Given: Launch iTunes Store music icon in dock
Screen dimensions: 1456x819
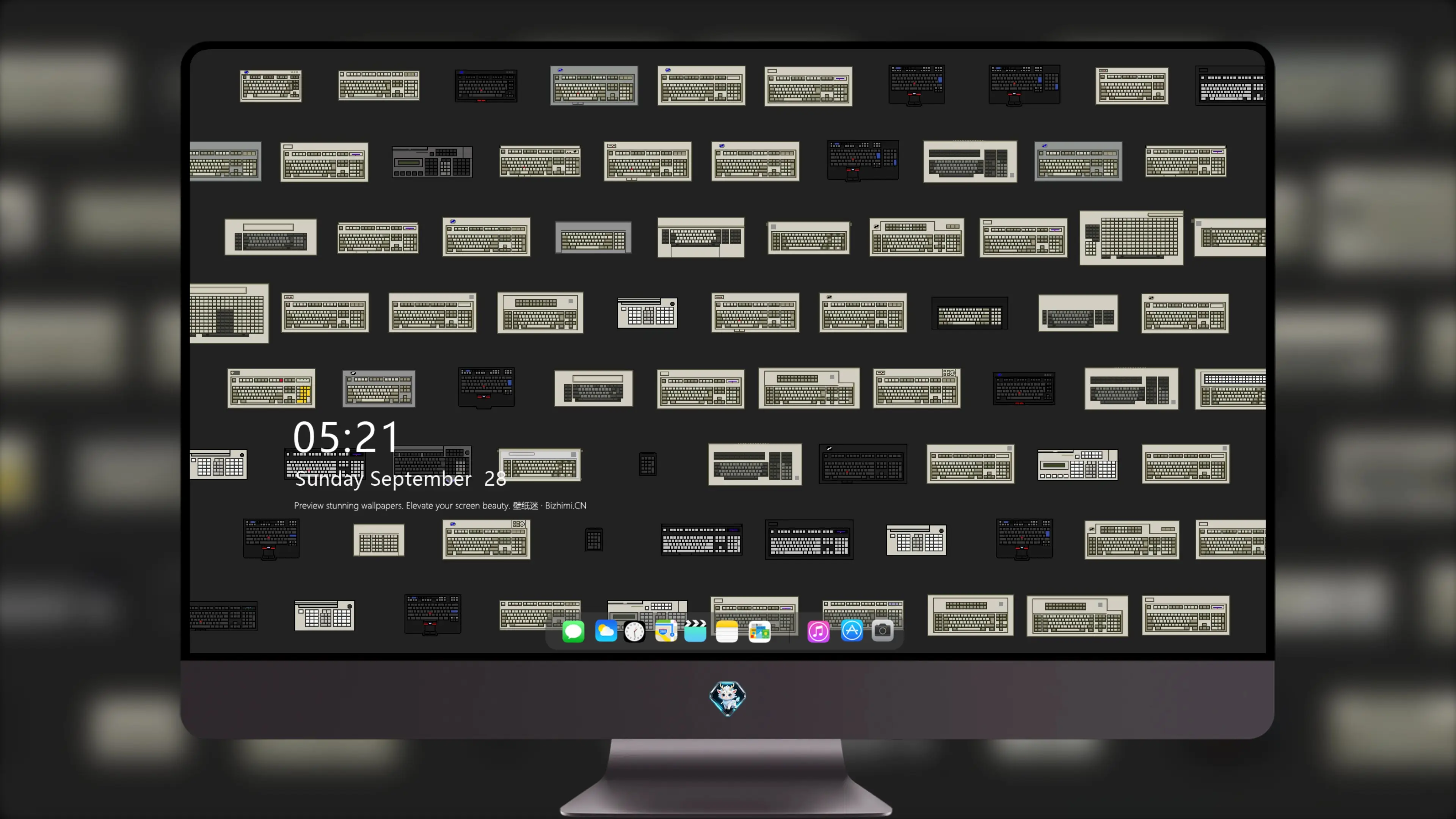Looking at the screenshot, I should (819, 631).
